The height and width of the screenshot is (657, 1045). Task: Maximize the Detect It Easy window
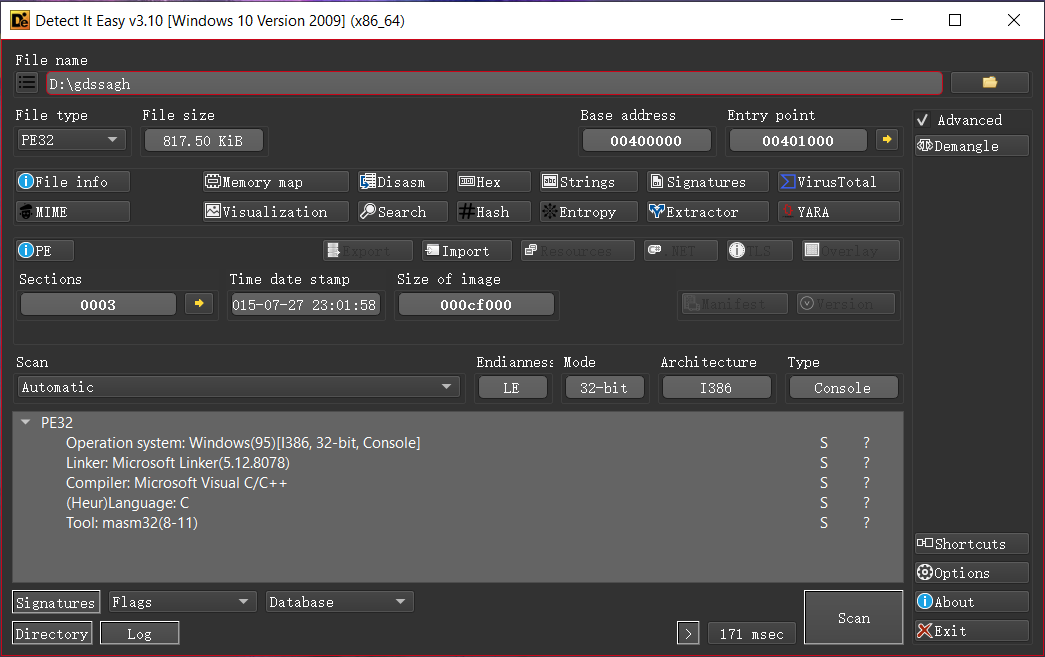pyautogui.click(x=954, y=20)
